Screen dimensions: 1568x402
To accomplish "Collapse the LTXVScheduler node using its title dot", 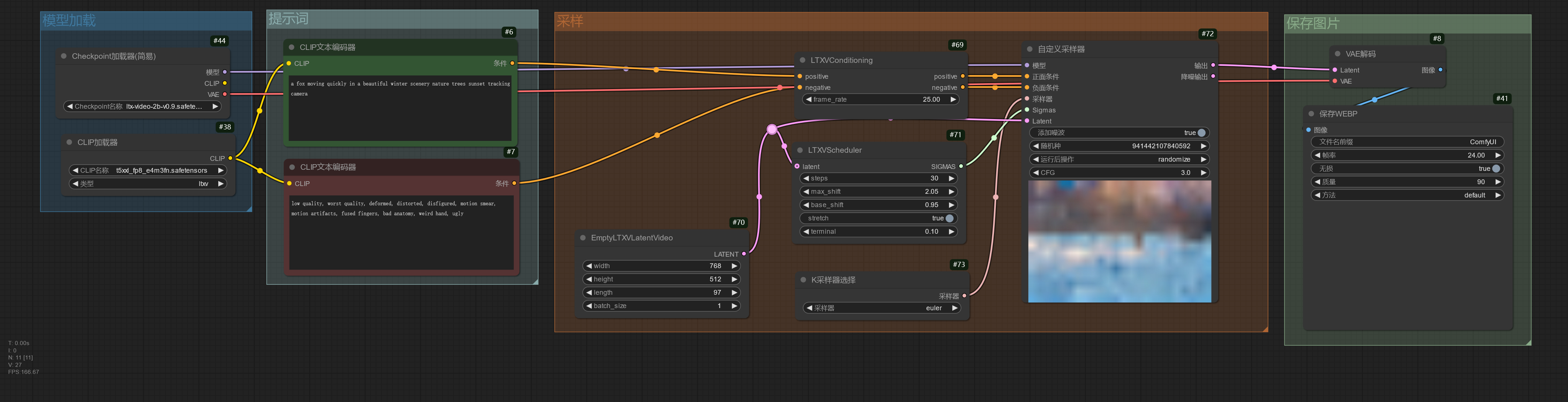I will click(x=800, y=150).
